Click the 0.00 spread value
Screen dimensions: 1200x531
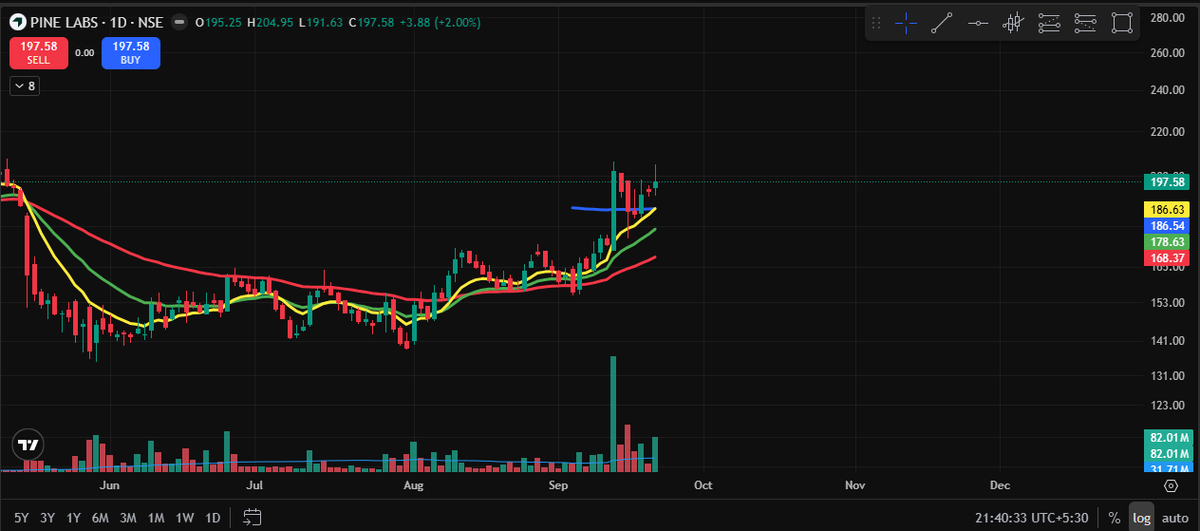point(85,53)
